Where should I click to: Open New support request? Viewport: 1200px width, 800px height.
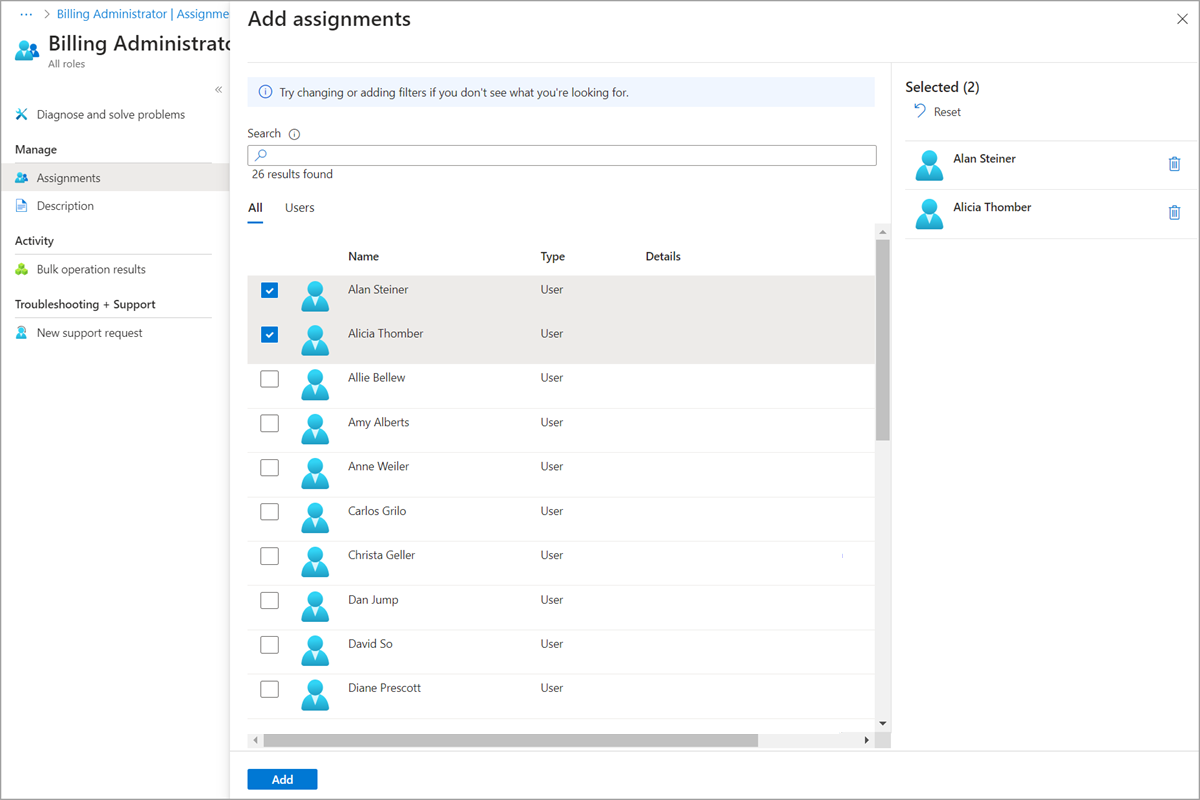click(x=89, y=333)
